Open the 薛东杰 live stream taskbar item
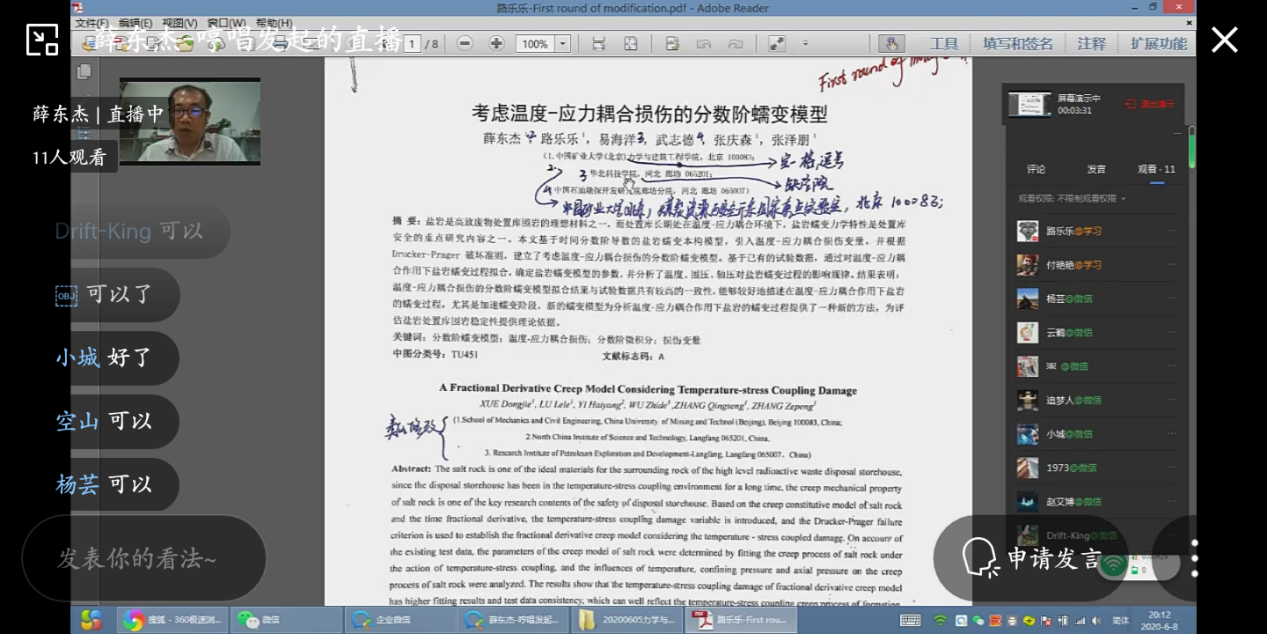 512,620
